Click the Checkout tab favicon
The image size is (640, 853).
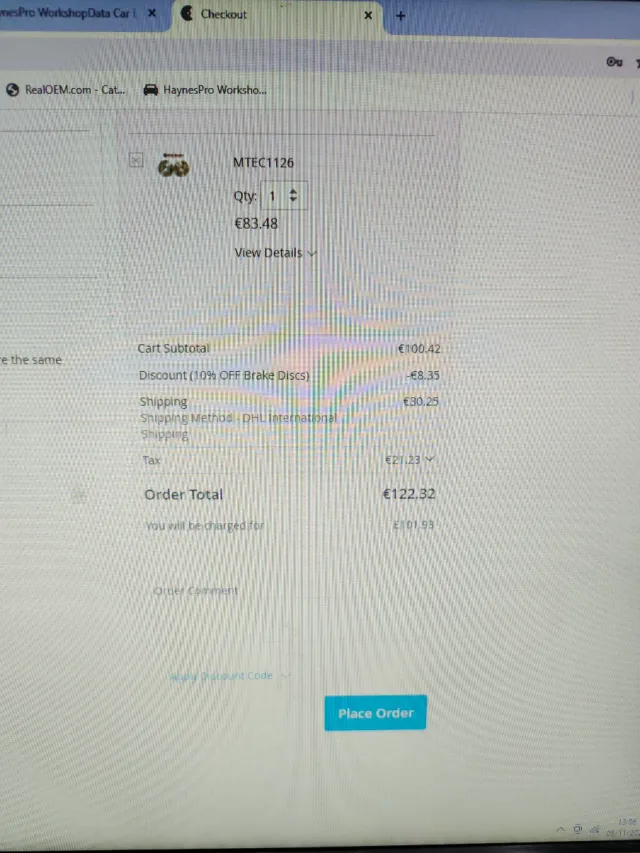187,14
